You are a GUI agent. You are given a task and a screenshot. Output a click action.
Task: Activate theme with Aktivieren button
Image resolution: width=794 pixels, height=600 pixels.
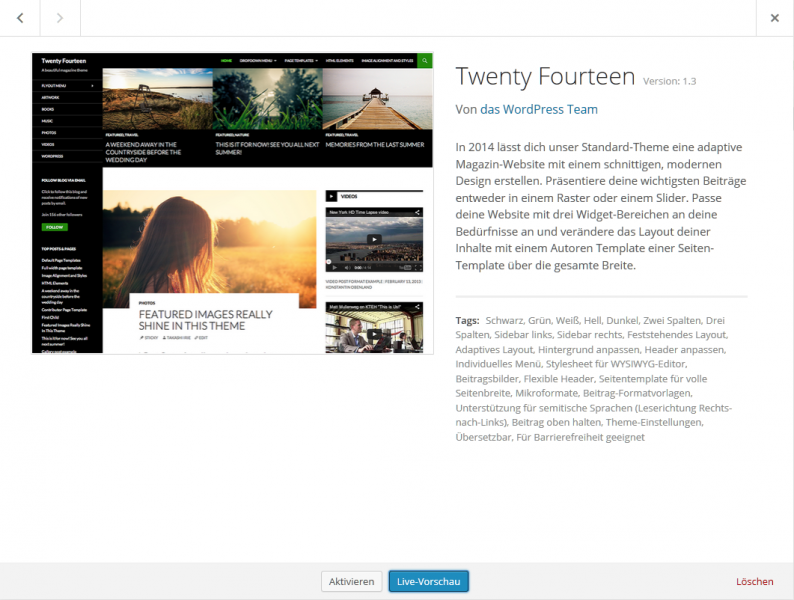[x=351, y=581]
